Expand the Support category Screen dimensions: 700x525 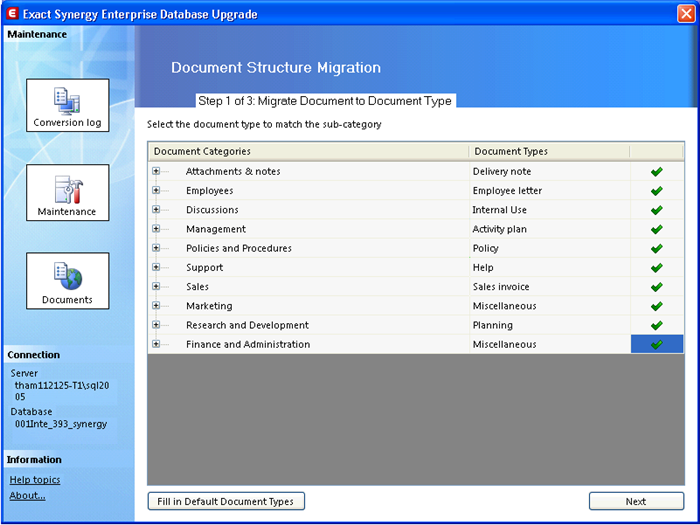[156, 267]
